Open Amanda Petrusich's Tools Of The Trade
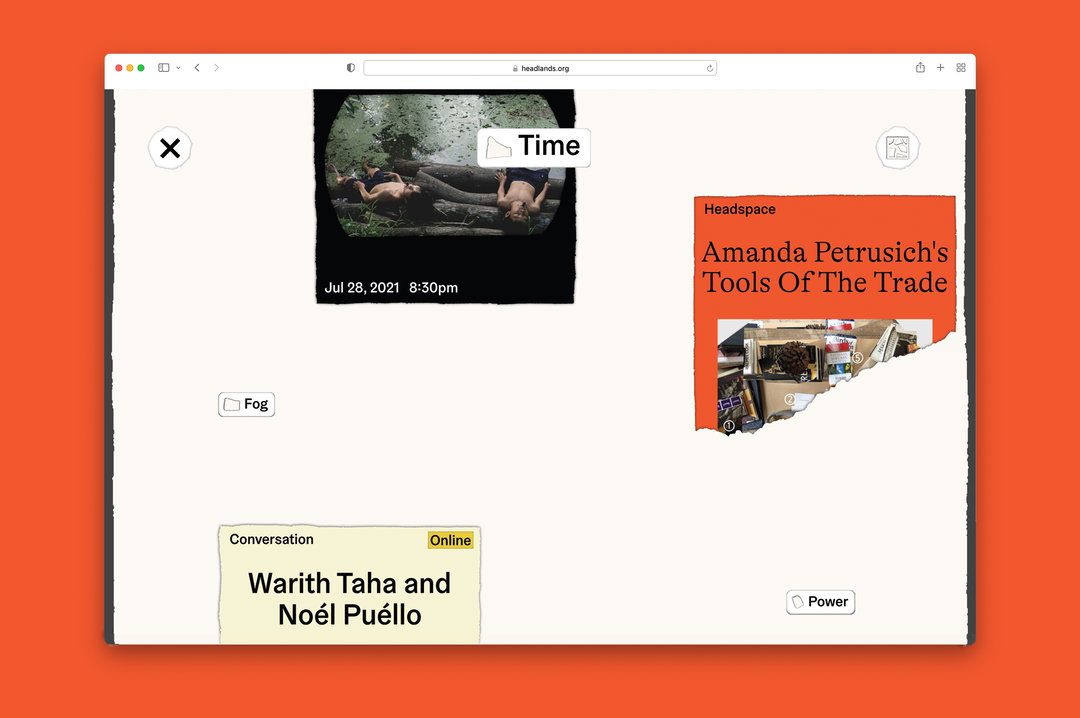Screen dimensions: 1080x718 [x=825, y=267]
